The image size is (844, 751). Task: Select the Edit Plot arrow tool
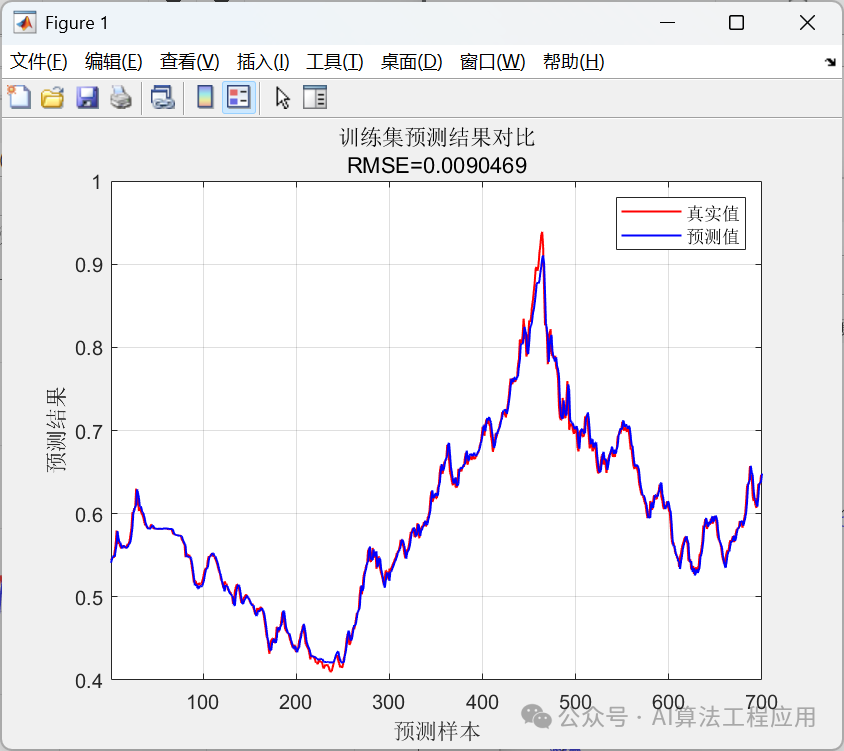283,98
